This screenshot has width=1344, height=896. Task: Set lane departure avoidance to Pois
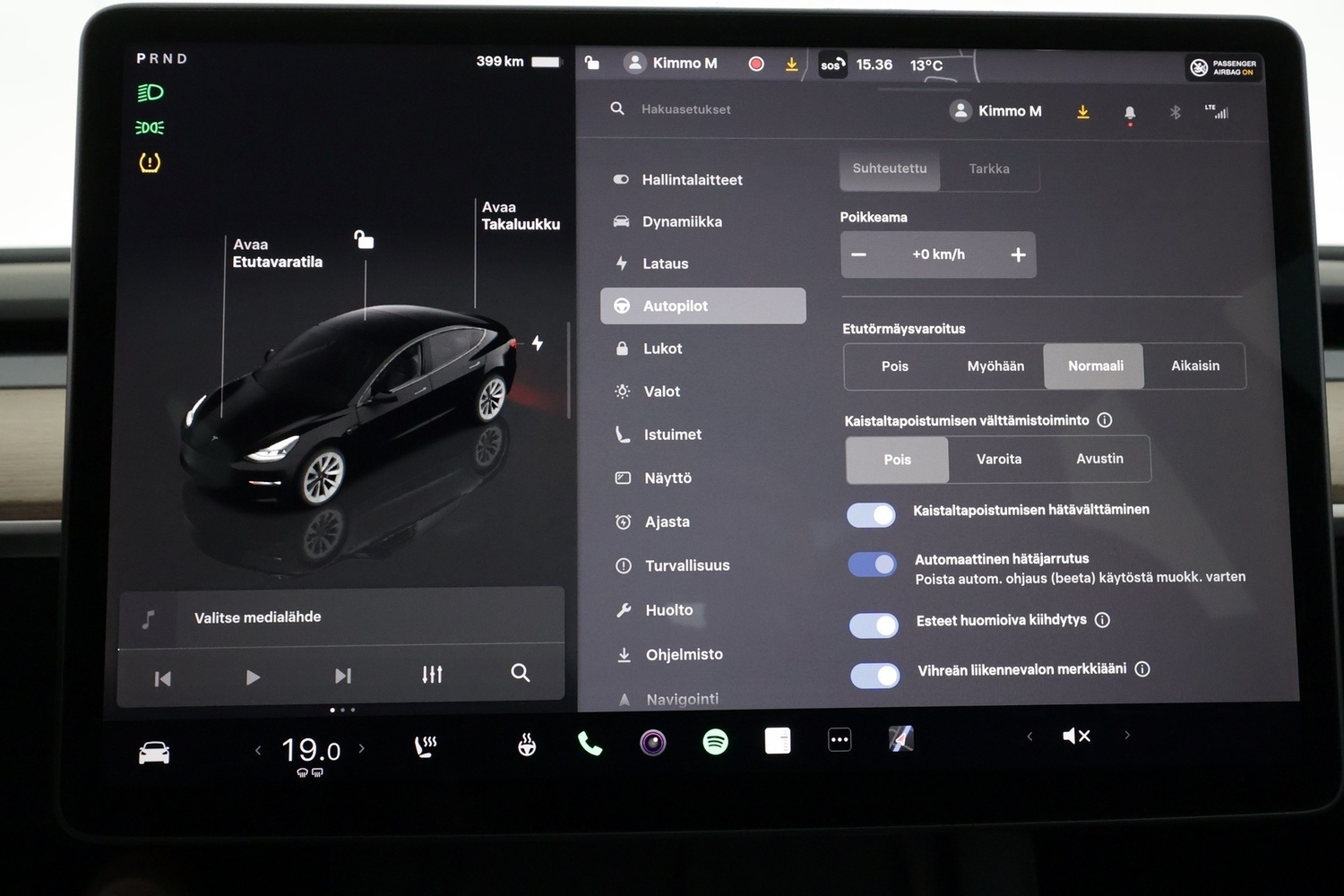(x=897, y=460)
